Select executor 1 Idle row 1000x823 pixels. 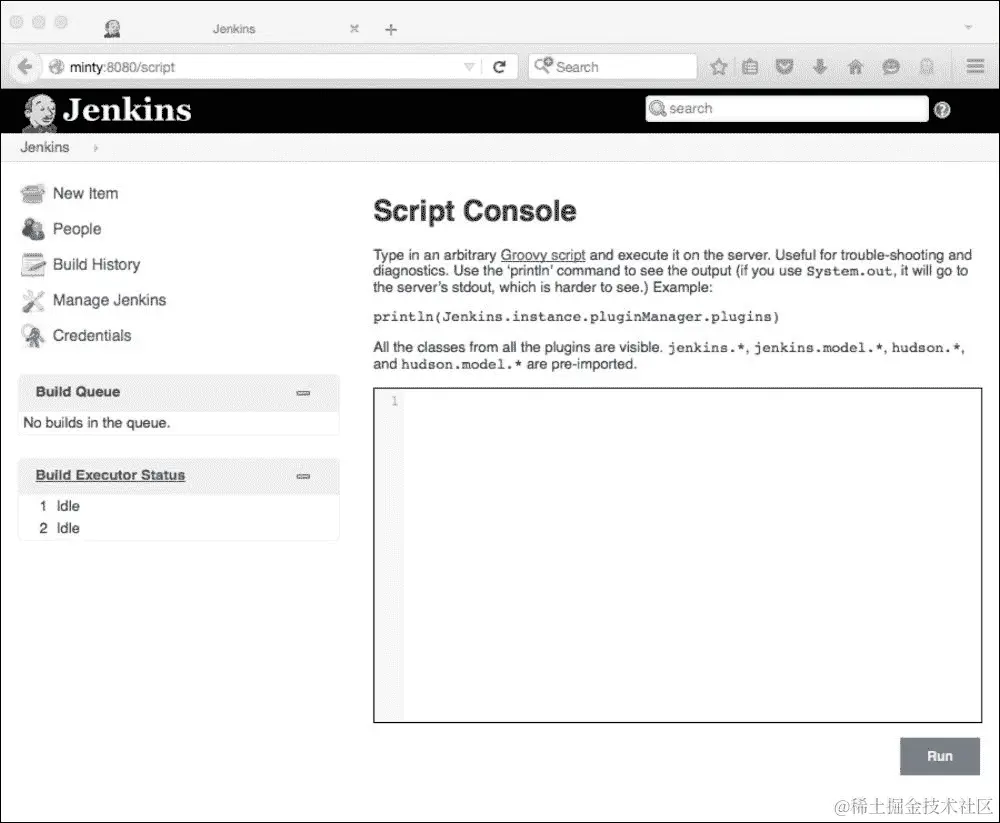(x=59, y=507)
